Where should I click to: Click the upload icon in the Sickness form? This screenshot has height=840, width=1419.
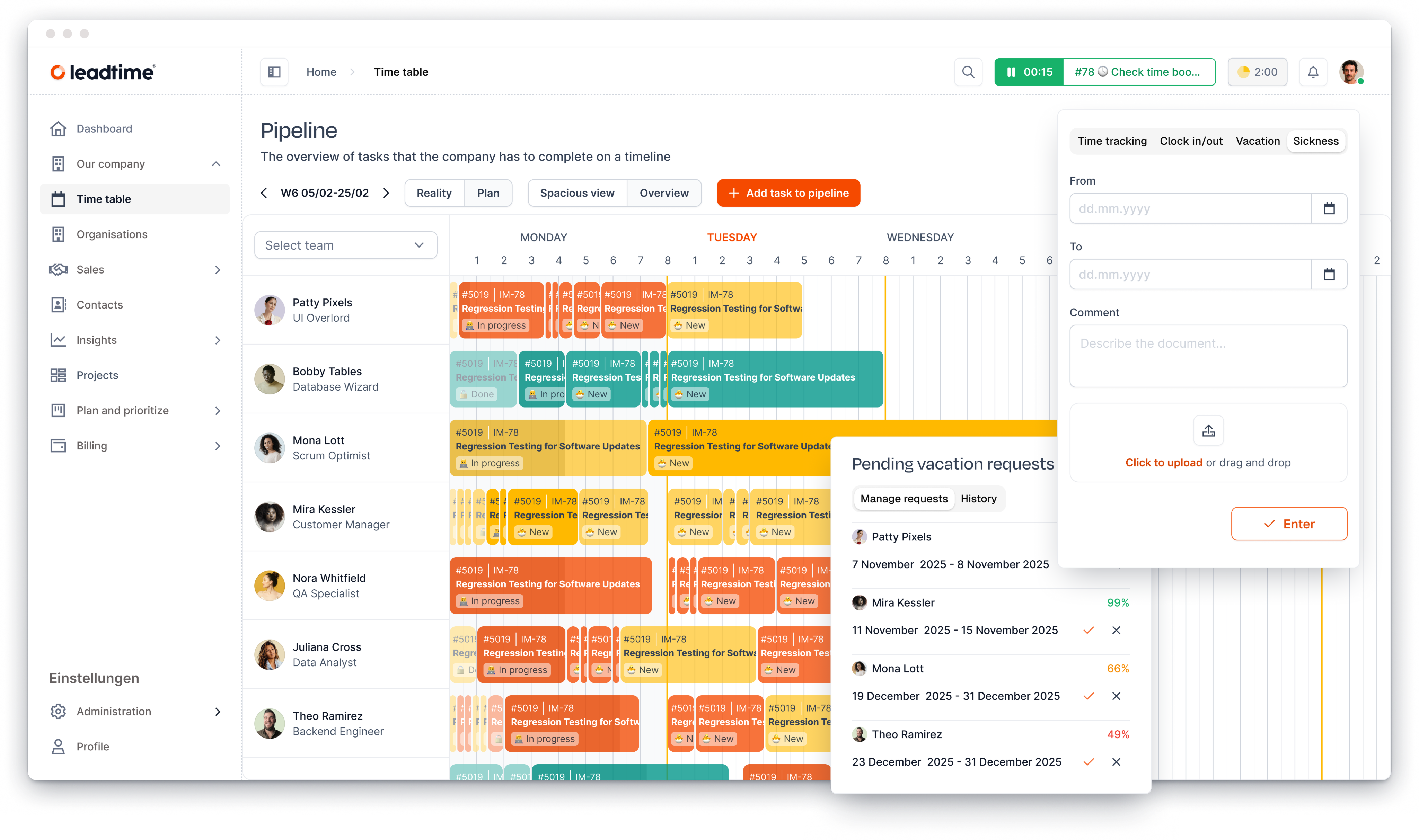[1208, 430]
